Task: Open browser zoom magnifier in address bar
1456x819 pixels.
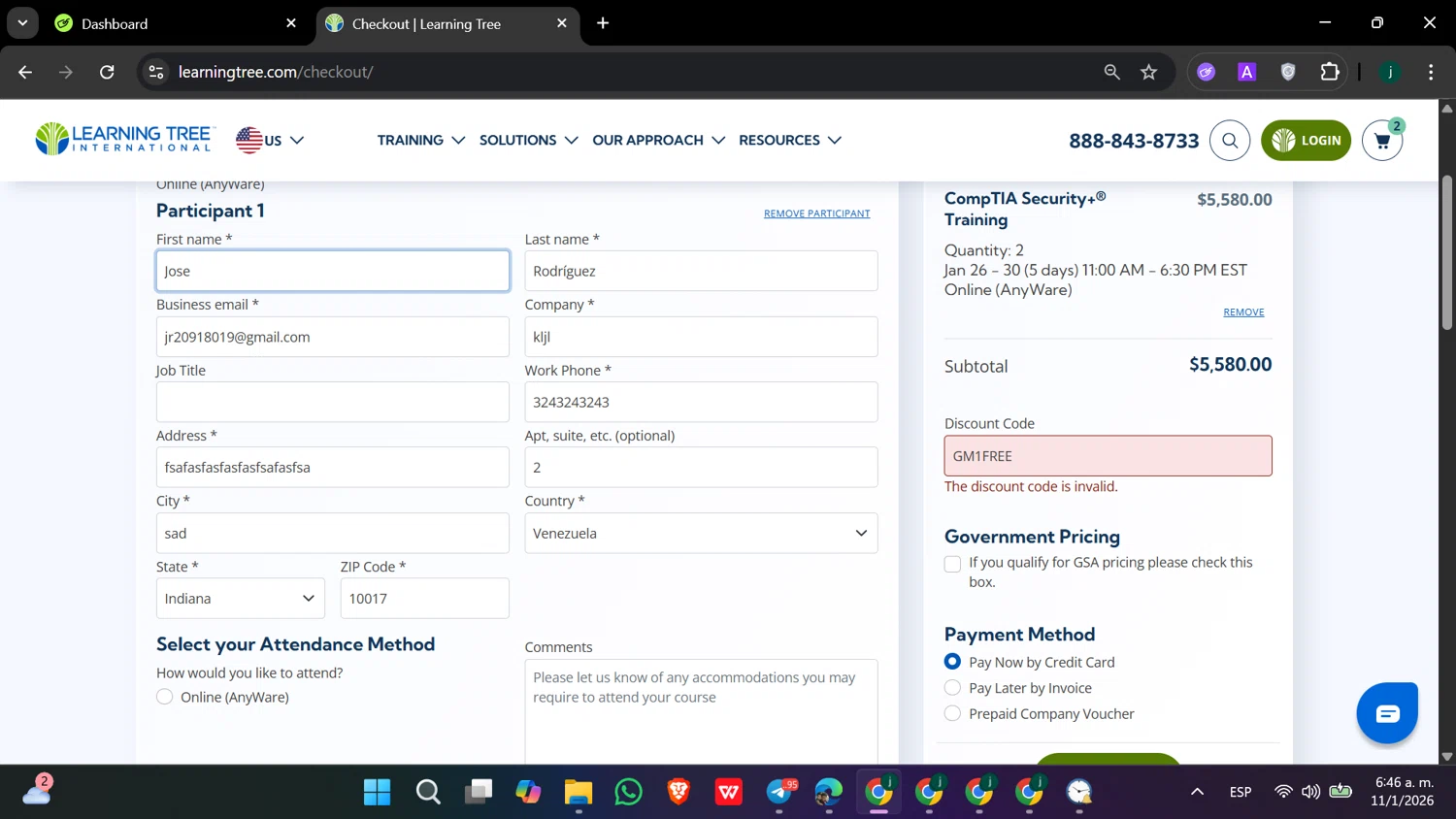Action: [x=1112, y=72]
